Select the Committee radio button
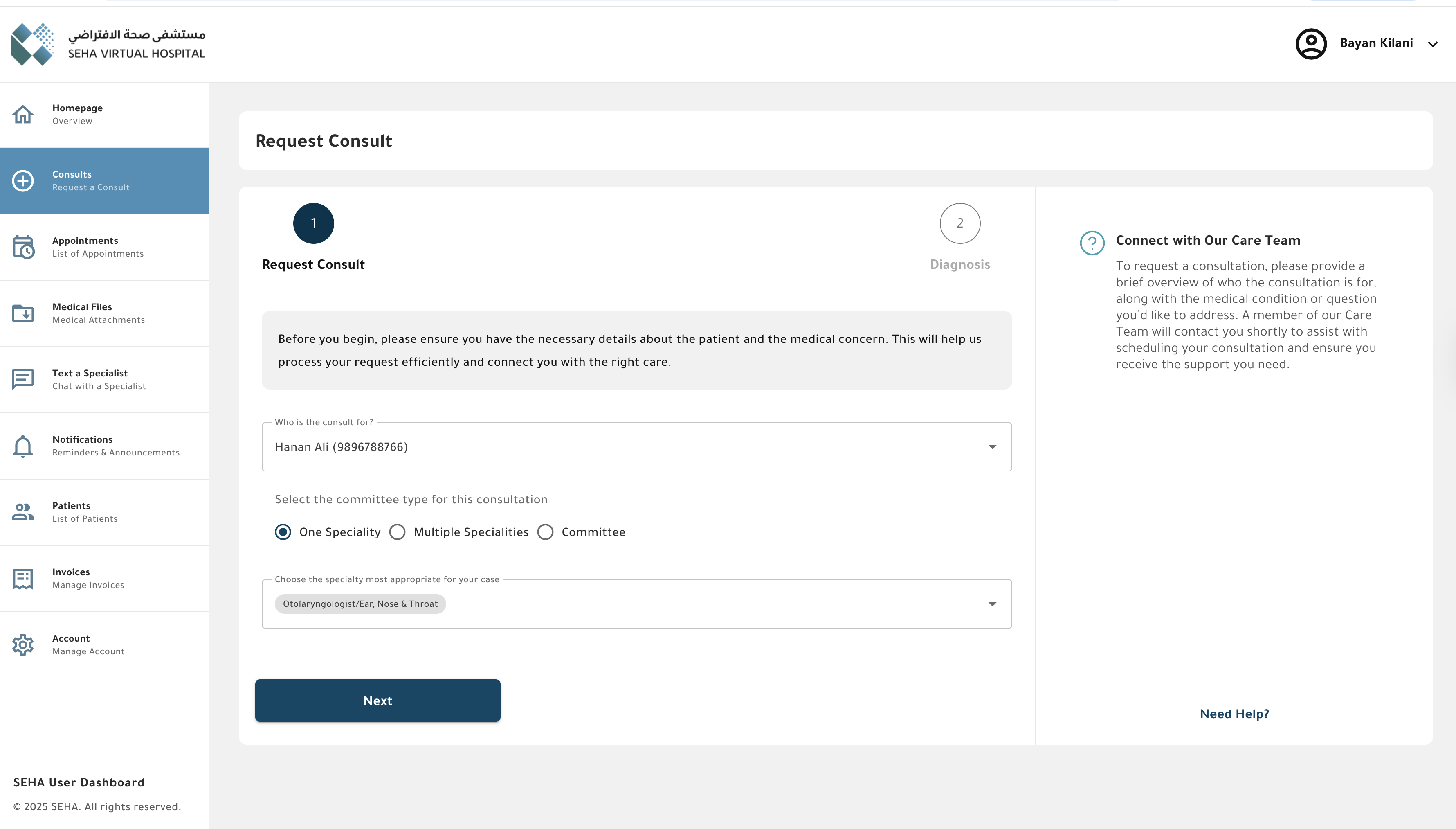Image resolution: width=1456 pixels, height=829 pixels. [545, 532]
